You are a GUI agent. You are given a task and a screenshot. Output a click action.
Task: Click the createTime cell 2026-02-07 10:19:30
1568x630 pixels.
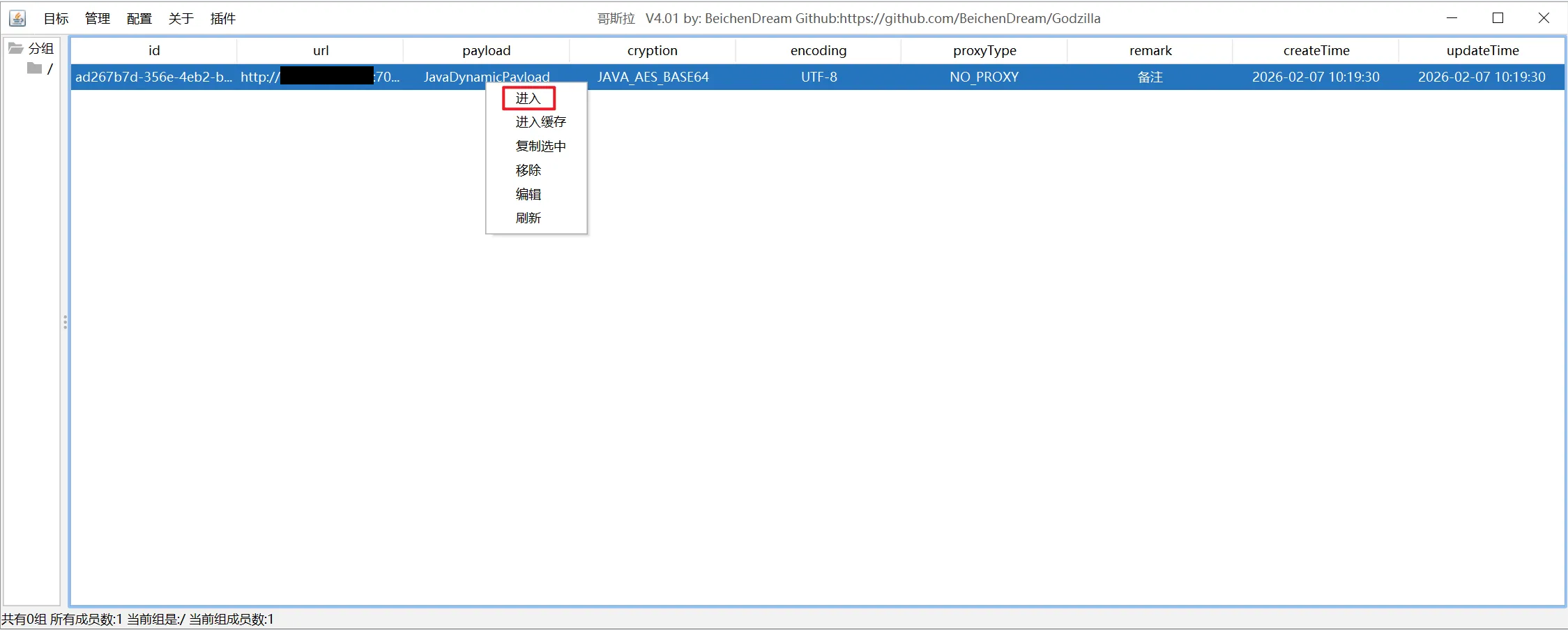click(1316, 77)
